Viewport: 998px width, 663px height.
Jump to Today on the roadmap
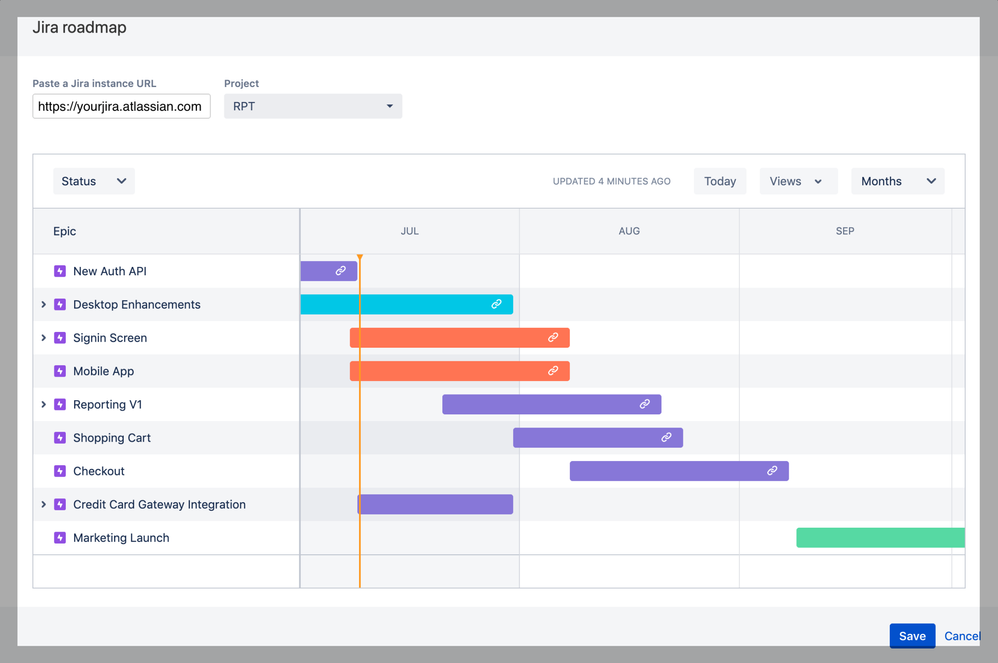[720, 181]
